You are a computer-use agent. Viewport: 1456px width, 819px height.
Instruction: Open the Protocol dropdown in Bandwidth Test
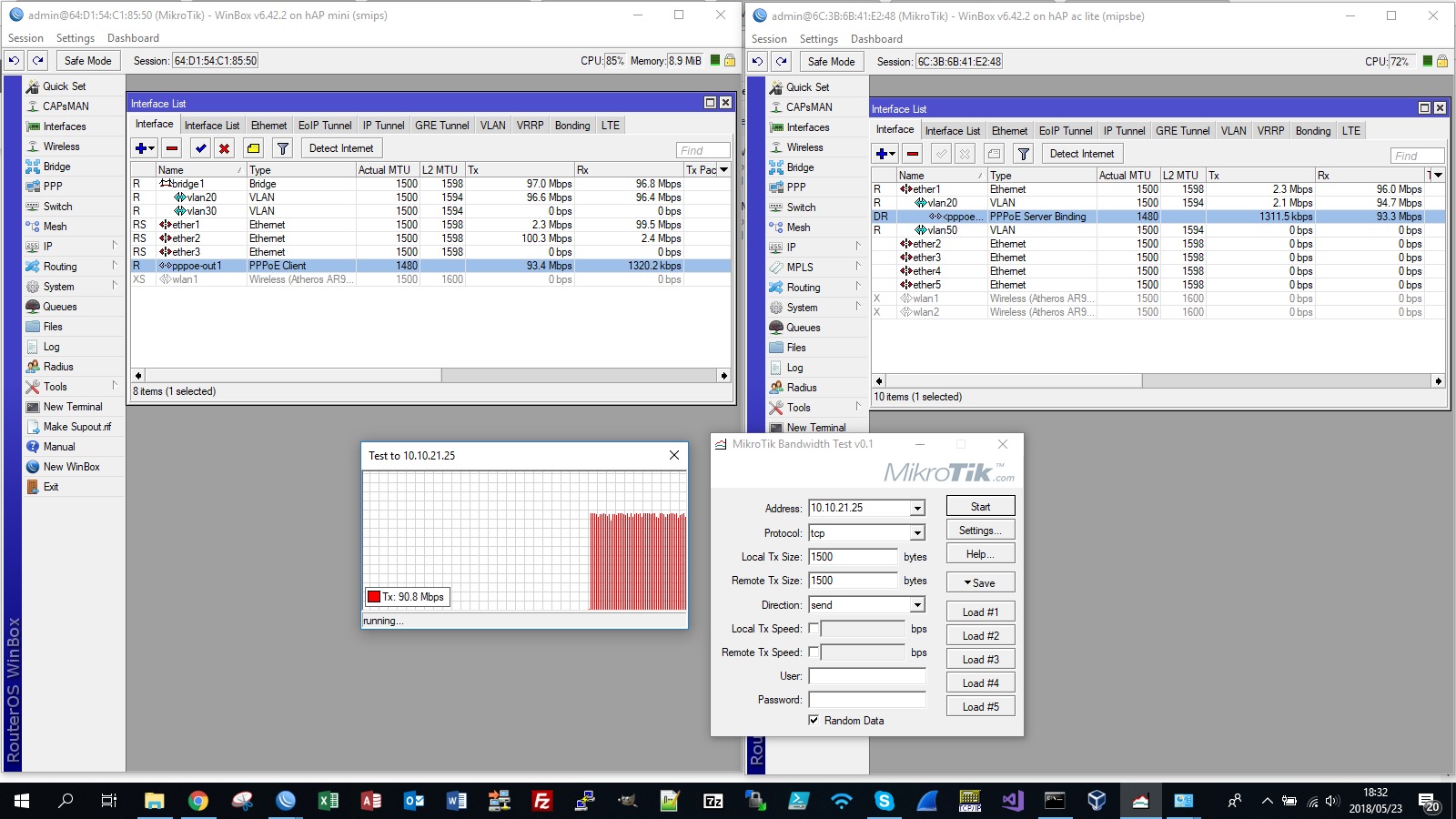point(917,533)
